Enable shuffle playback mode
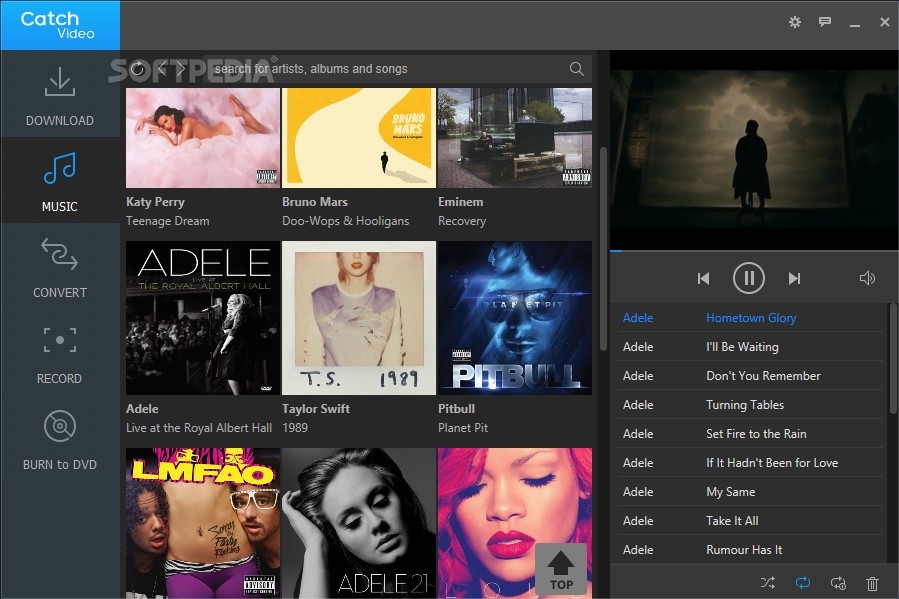This screenshot has width=899, height=599. point(768,583)
